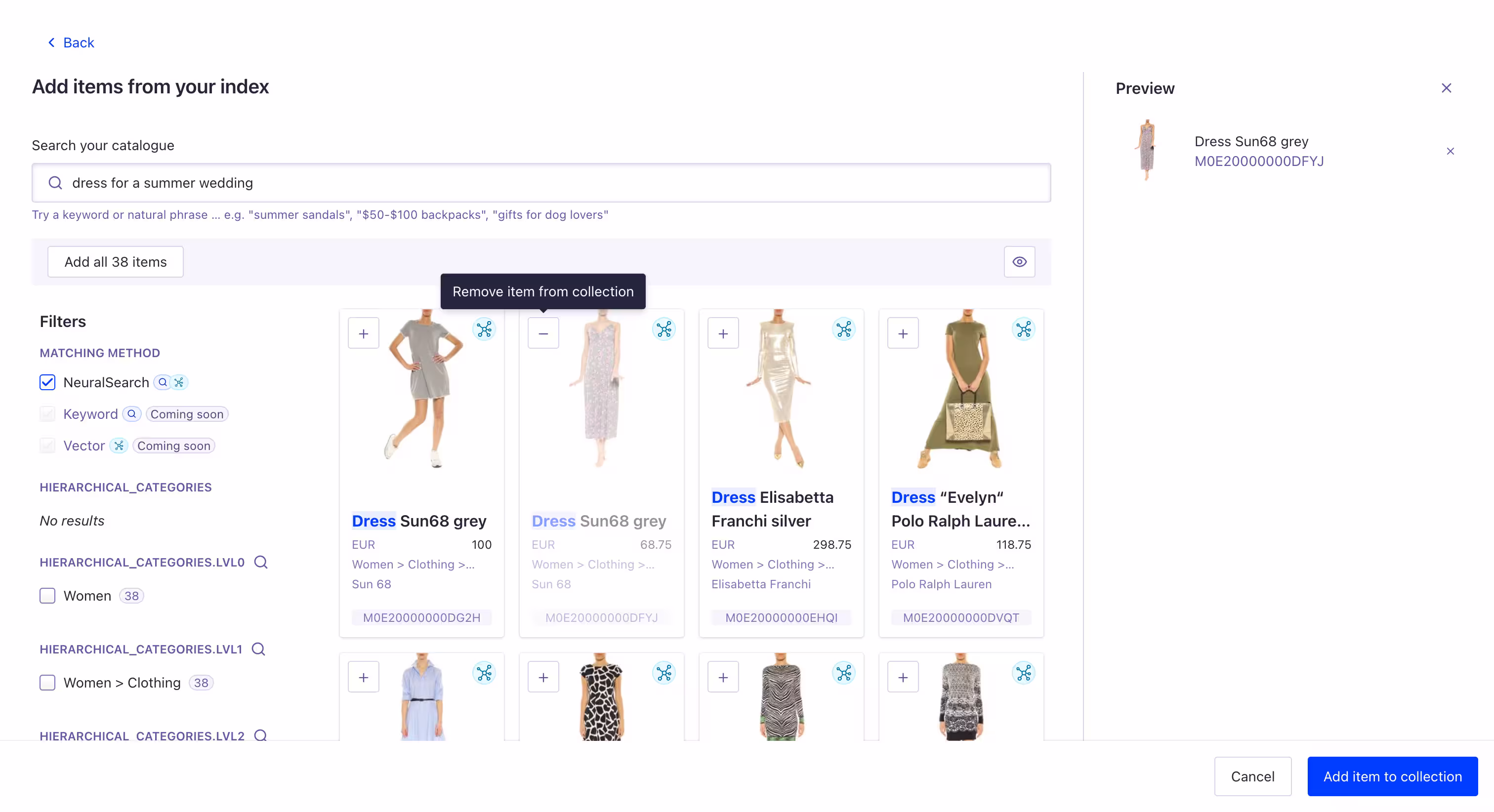Click neural icon on blue shirt dress card
The width and height of the screenshot is (1494, 812).
484,673
